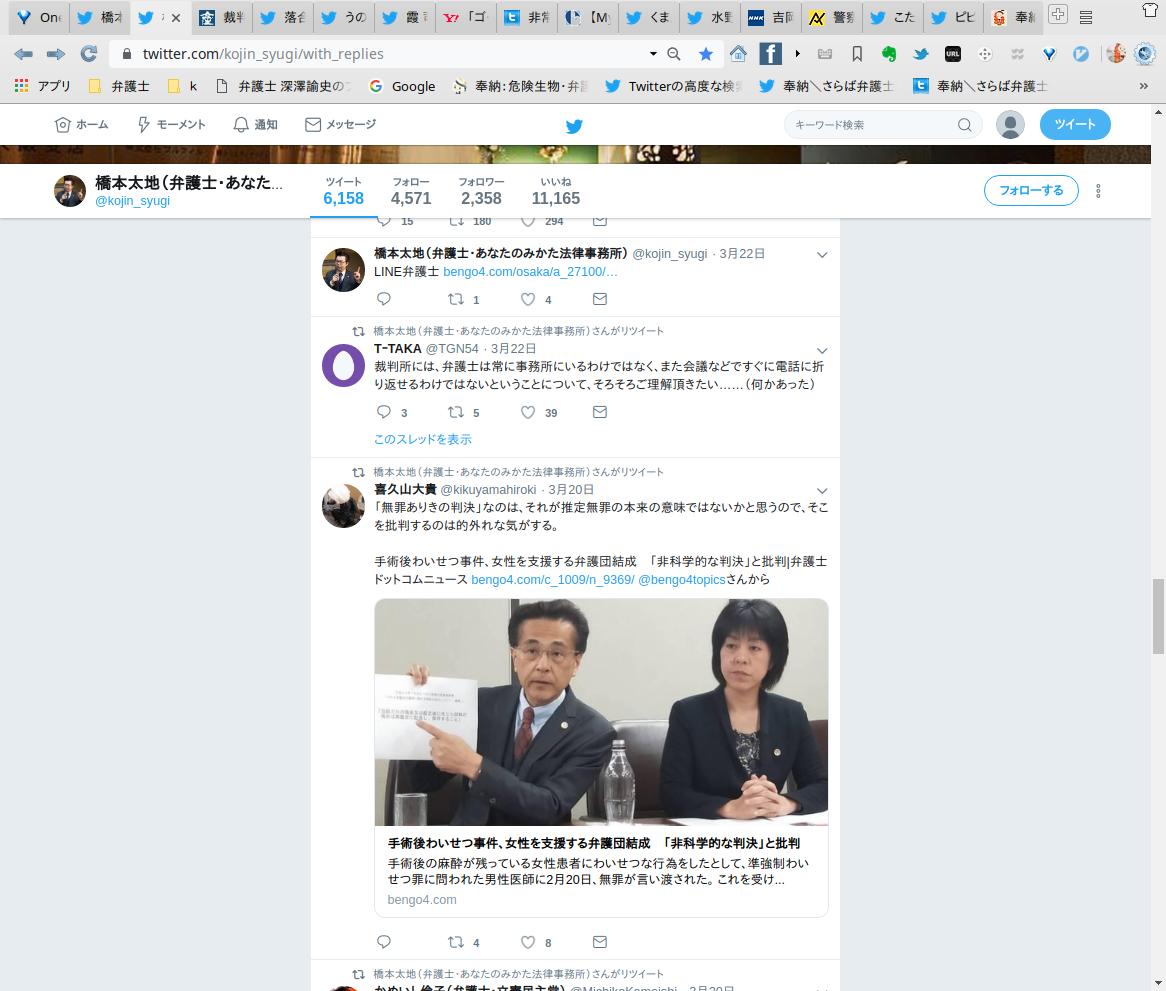Send T-TAKA tweet via direct message
This screenshot has height=991, width=1166.
coord(599,412)
